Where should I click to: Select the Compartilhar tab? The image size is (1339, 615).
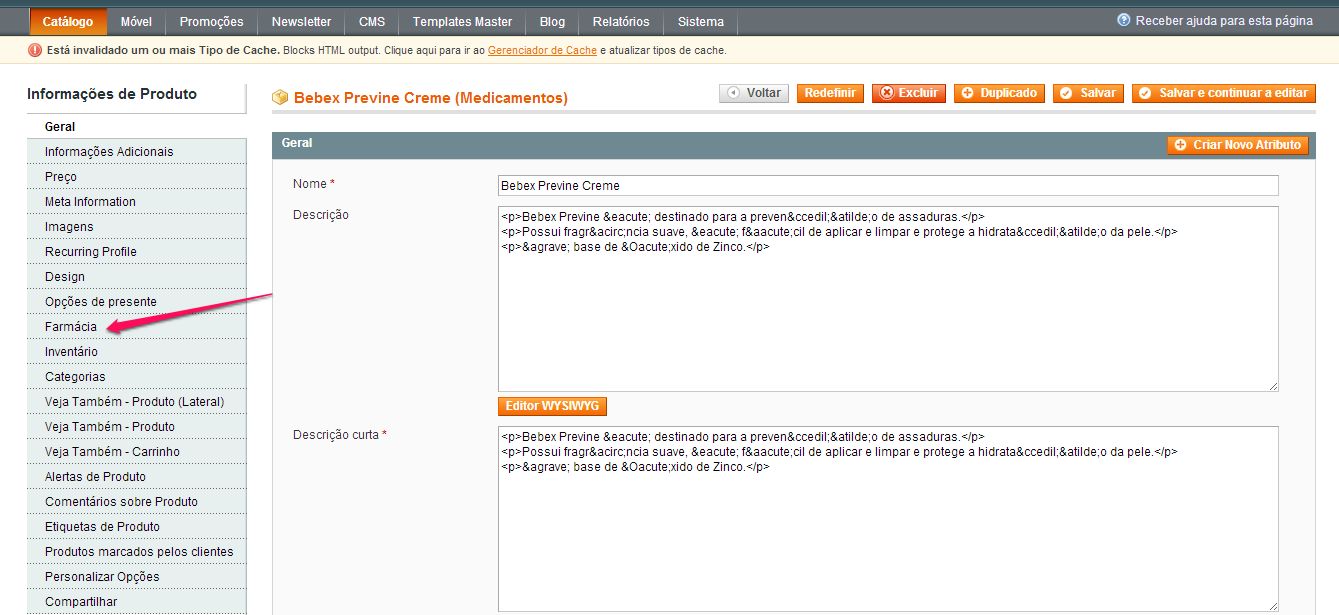pyautogui.click(x=136, y=602)
